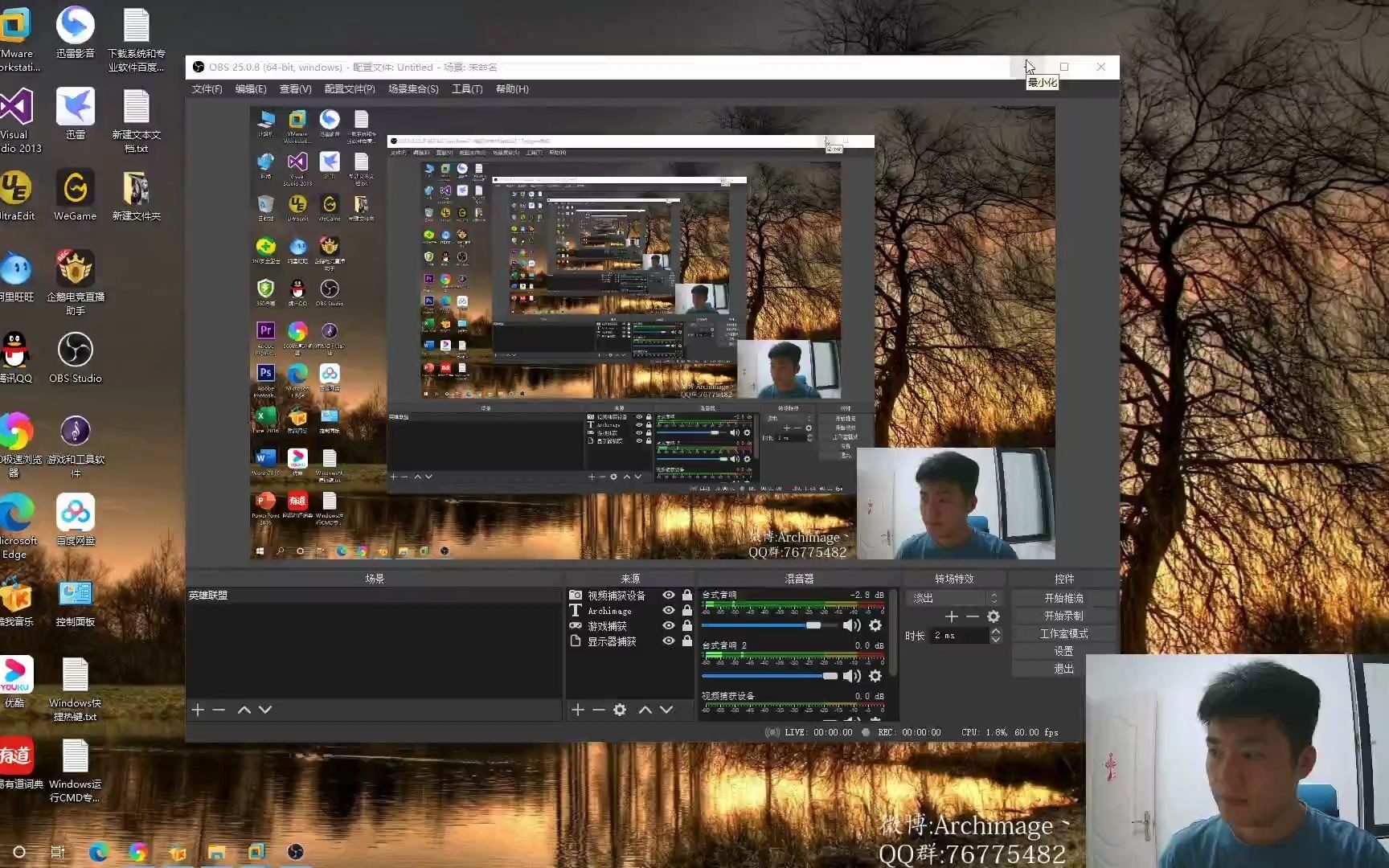Open 控制面板 desktop shortcut
The width and height of the screenshot is (1389, 868).
[x=76, y=603]
